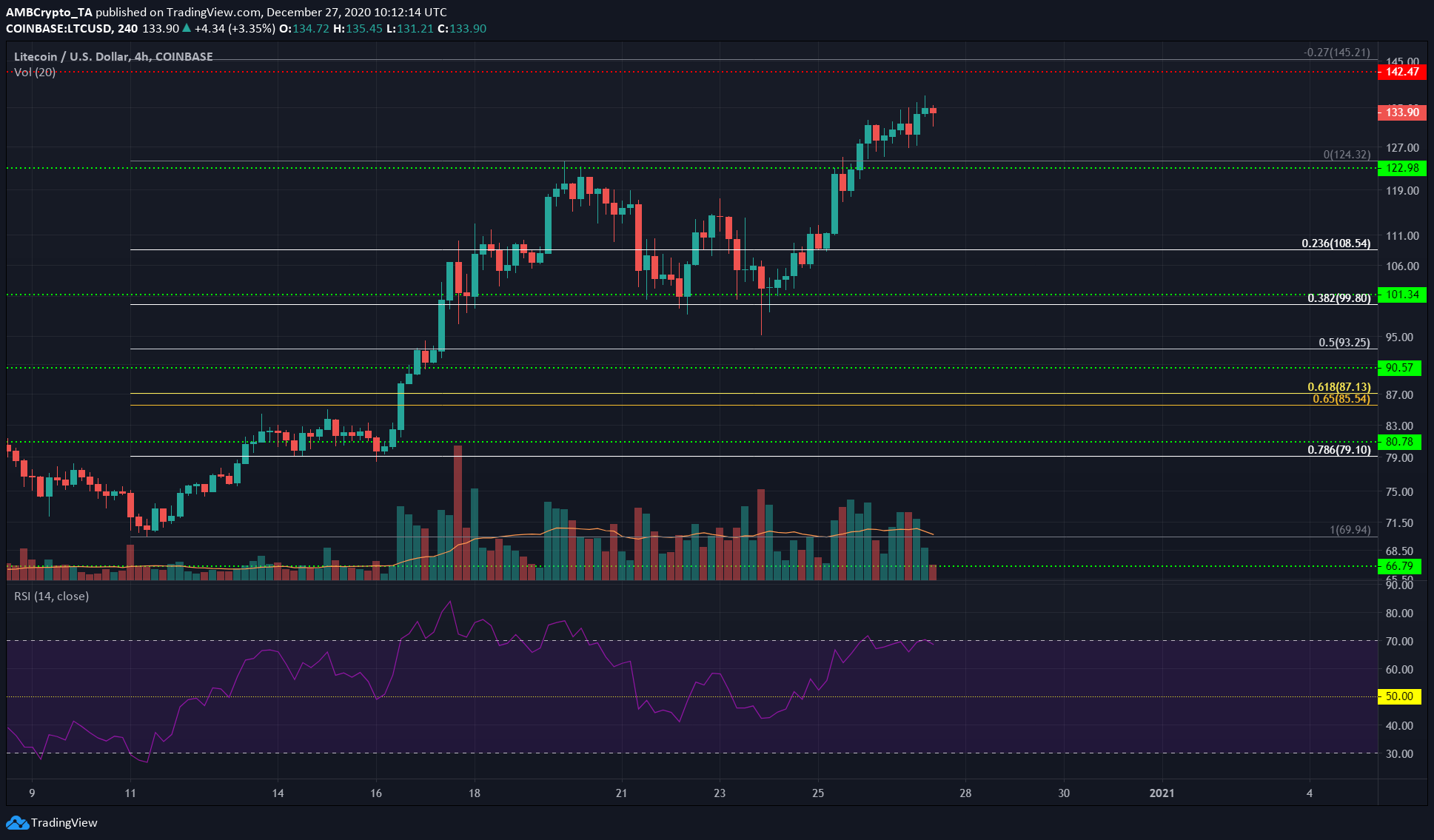1434x840 pixels.
Task: Click the TradingView wordmark text
Action: (64, 822)
